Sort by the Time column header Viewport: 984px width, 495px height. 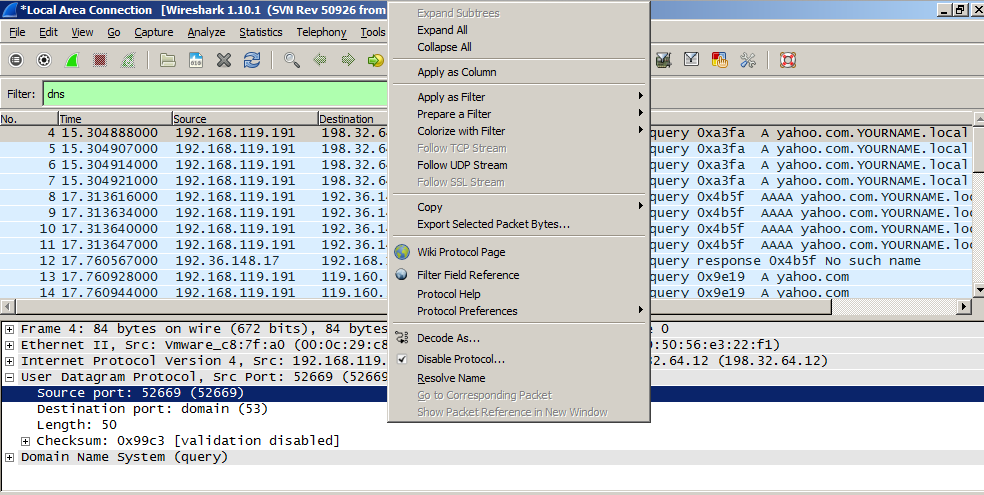[115, 119]
